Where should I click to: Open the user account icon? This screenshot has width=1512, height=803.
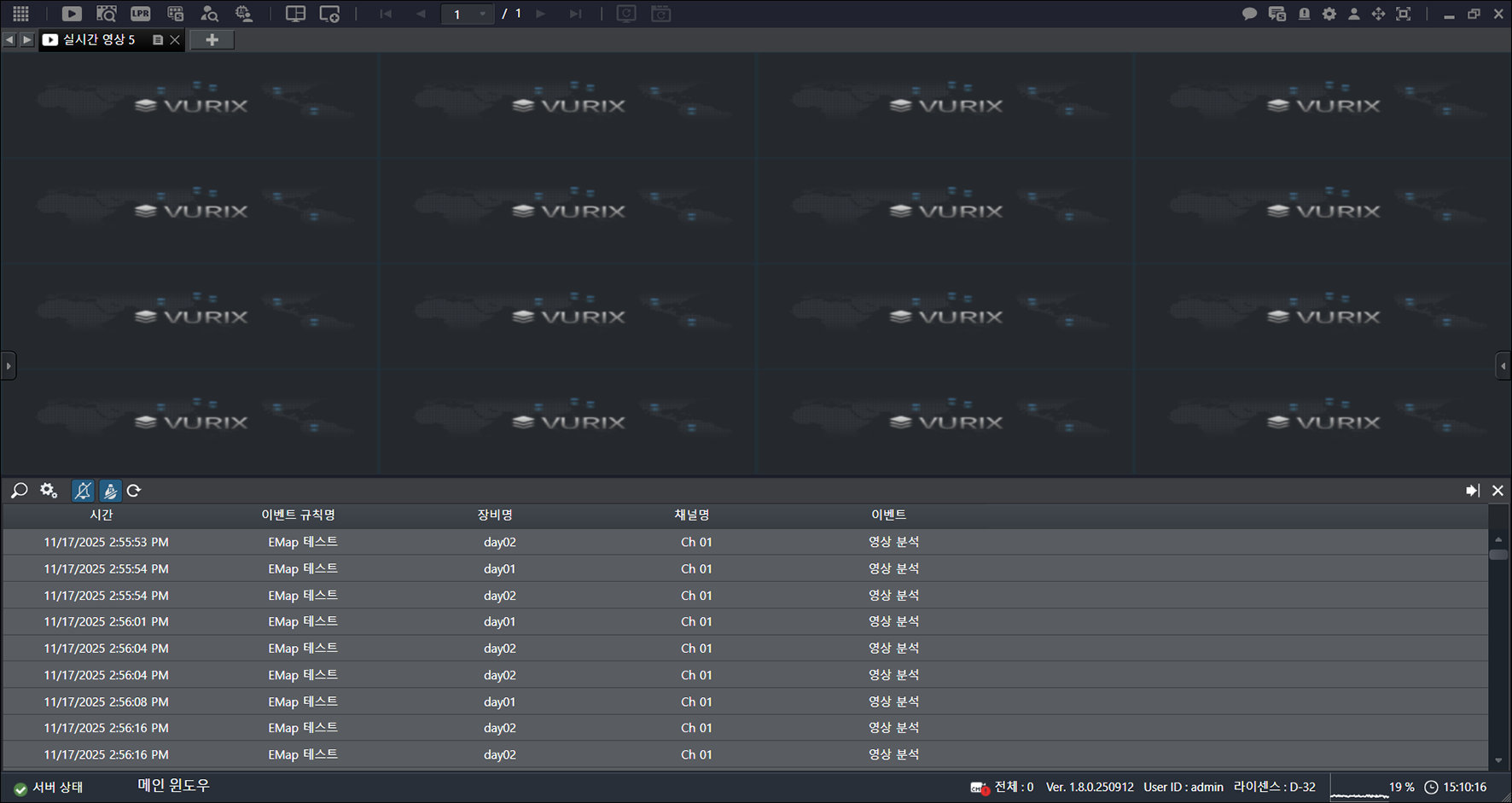[x=1354, y=14]
